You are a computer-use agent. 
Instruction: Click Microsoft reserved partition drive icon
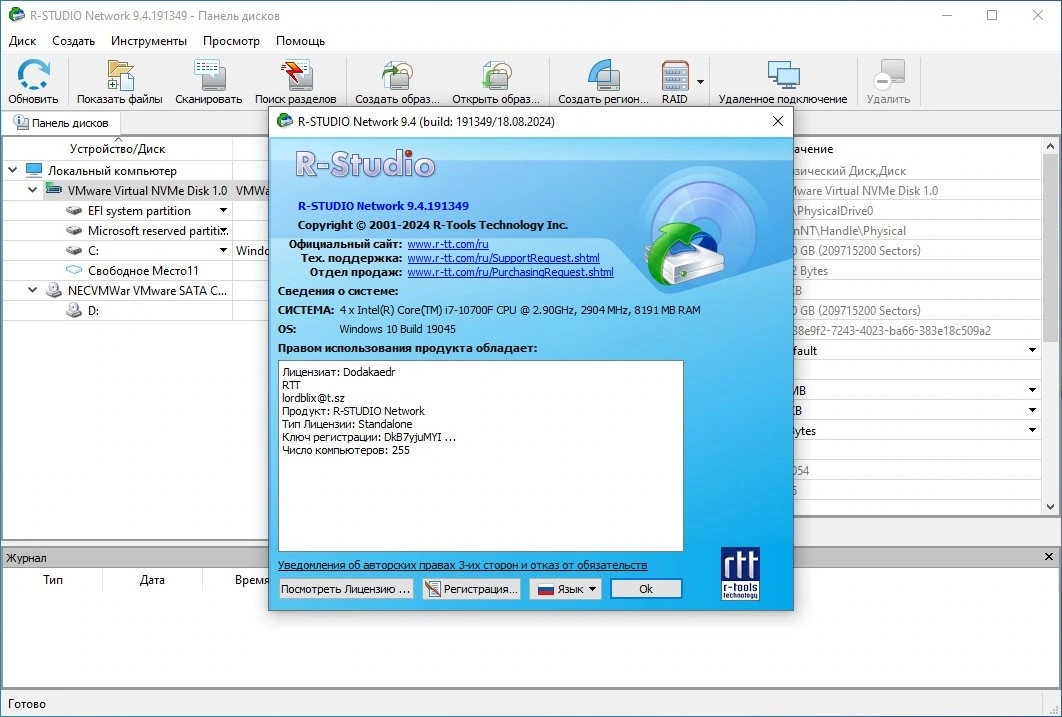74,230
